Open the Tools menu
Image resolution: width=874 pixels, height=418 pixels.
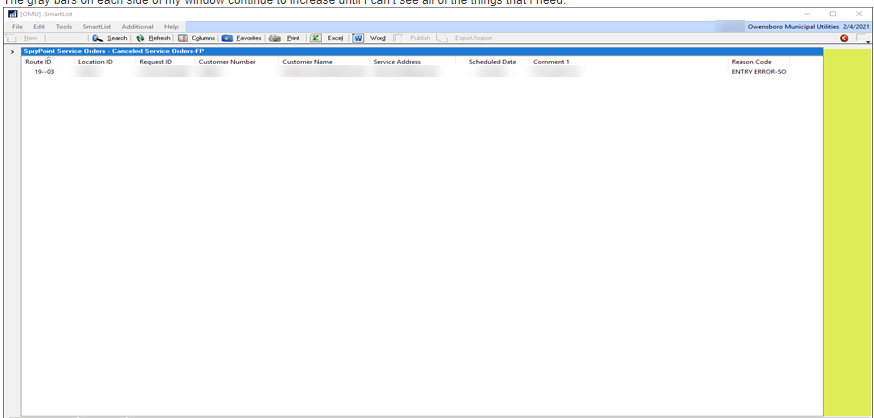(63, 26)
